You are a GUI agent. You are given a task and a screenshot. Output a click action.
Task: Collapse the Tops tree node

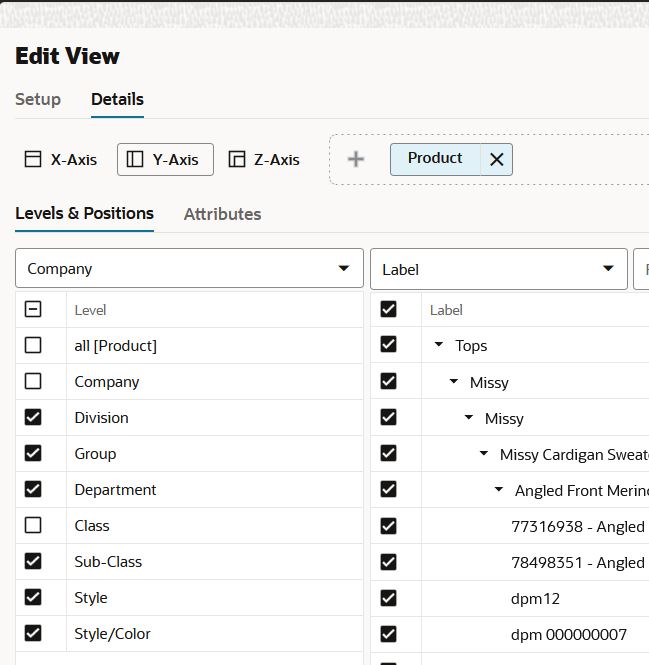click(x=439, y=344)
